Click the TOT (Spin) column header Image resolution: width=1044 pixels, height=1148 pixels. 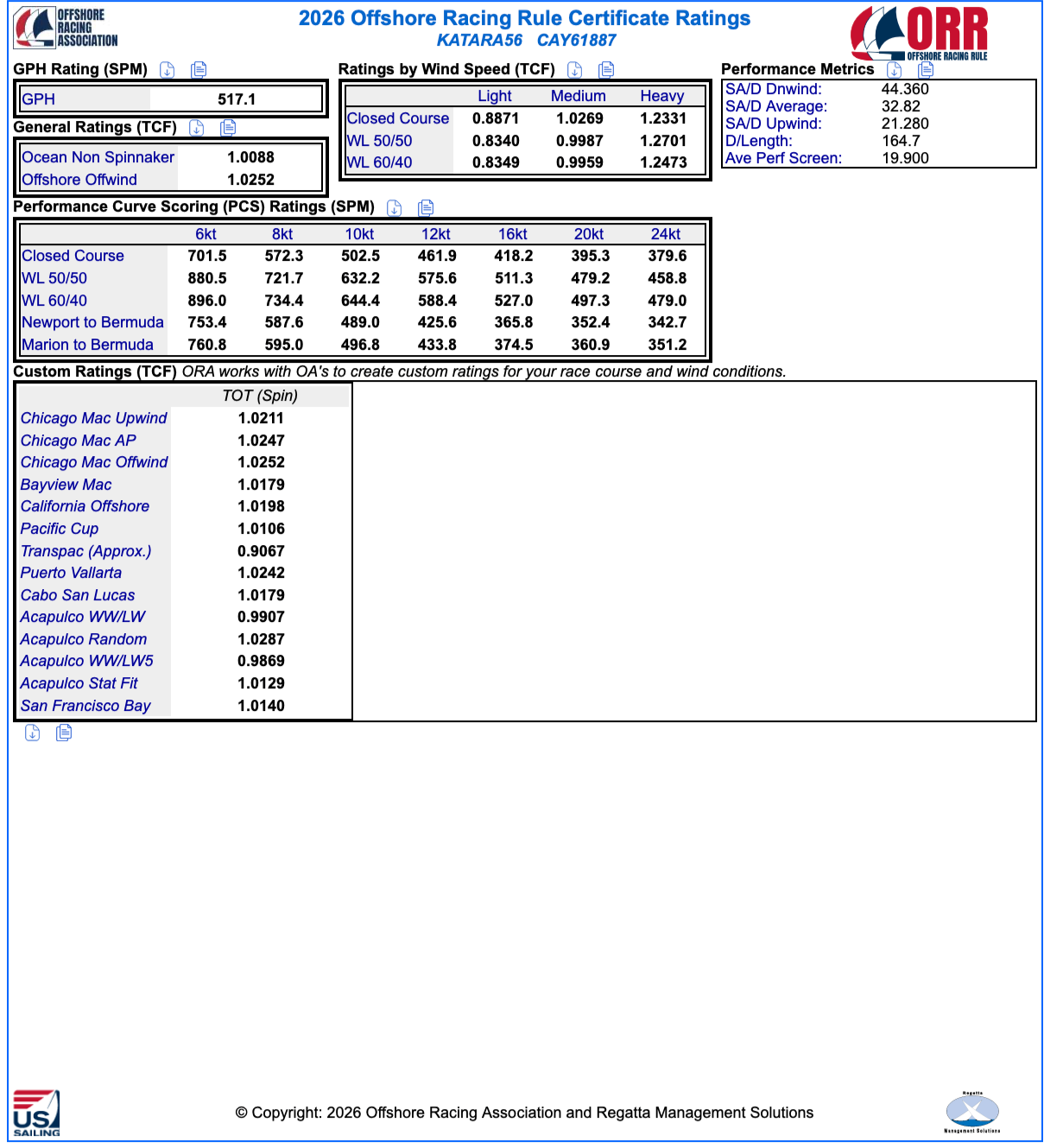click(x=260, y=396)
